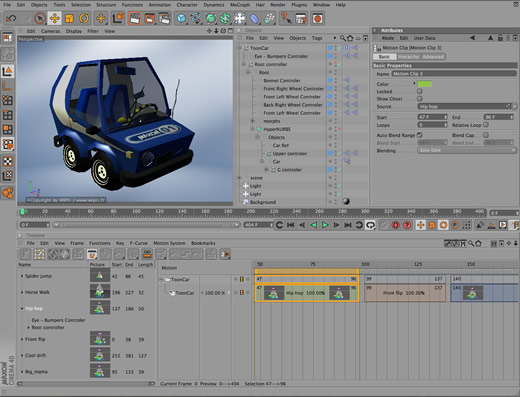The height and width of the screenshot is (397, 520).
Task: Toggle visibility dots of Background object
Action: 336,202
